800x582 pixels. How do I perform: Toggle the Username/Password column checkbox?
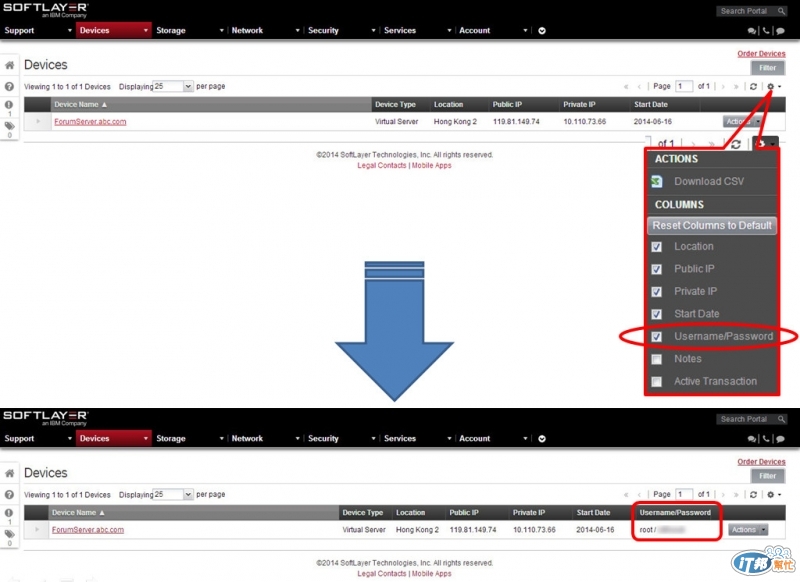[657, 337]
